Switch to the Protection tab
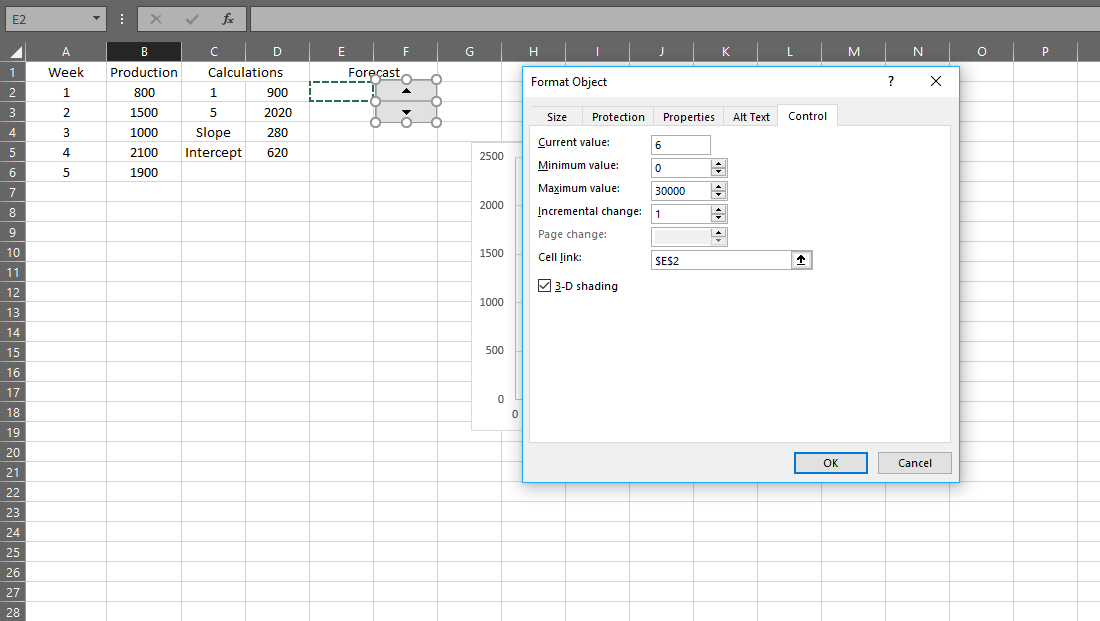1100x621 pixels. tap(618, 117)
